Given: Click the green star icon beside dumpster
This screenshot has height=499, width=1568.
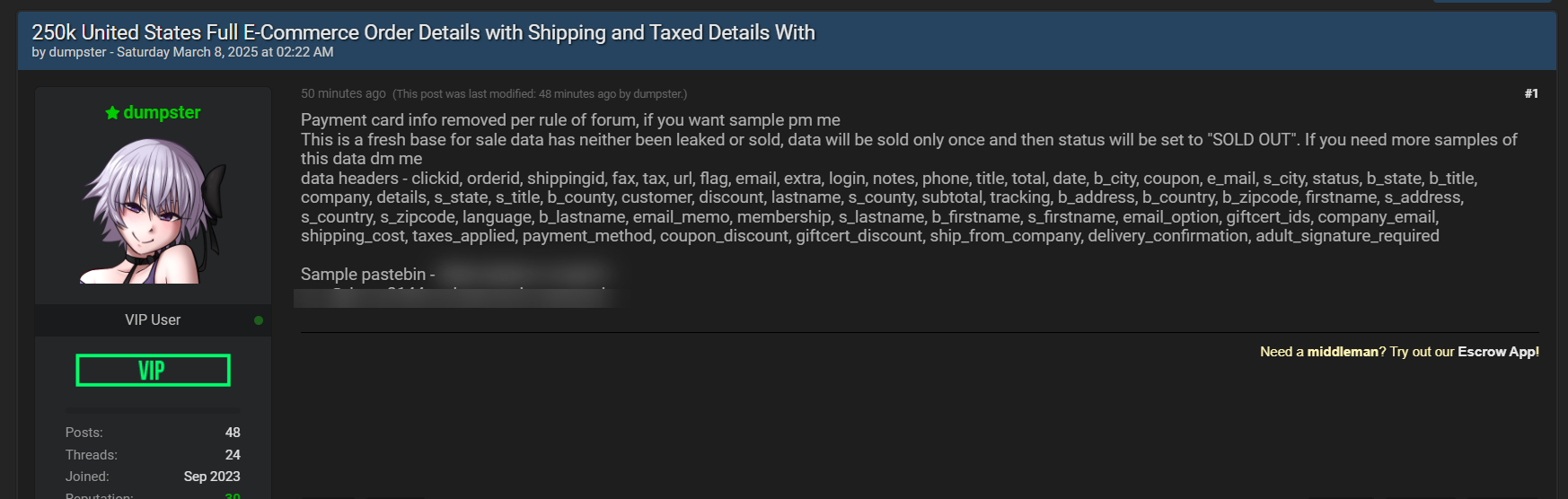Looking at the screenshot, I should (112, 113).
